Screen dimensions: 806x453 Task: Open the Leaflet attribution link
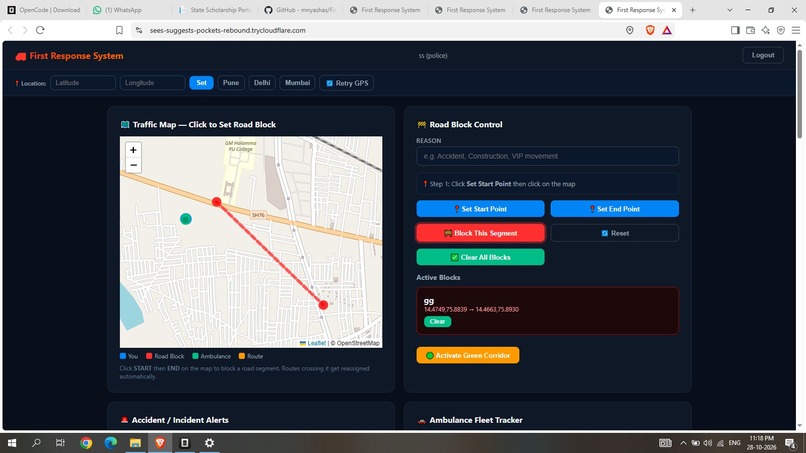point(317,343)
